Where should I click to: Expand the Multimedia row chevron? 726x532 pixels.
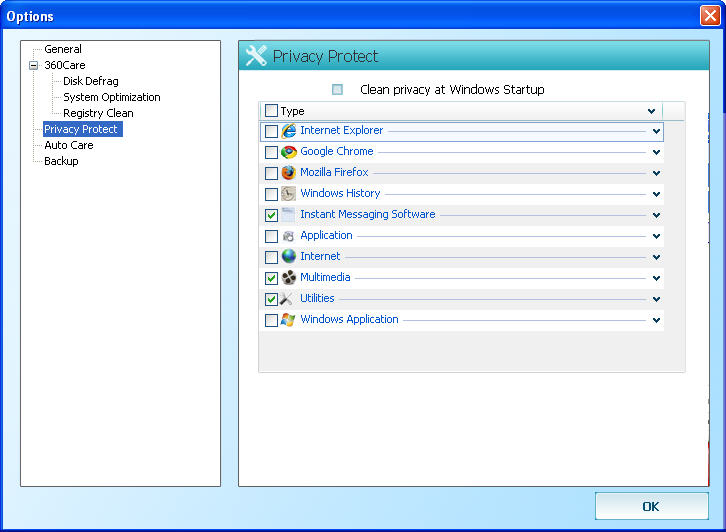(656, 278)
